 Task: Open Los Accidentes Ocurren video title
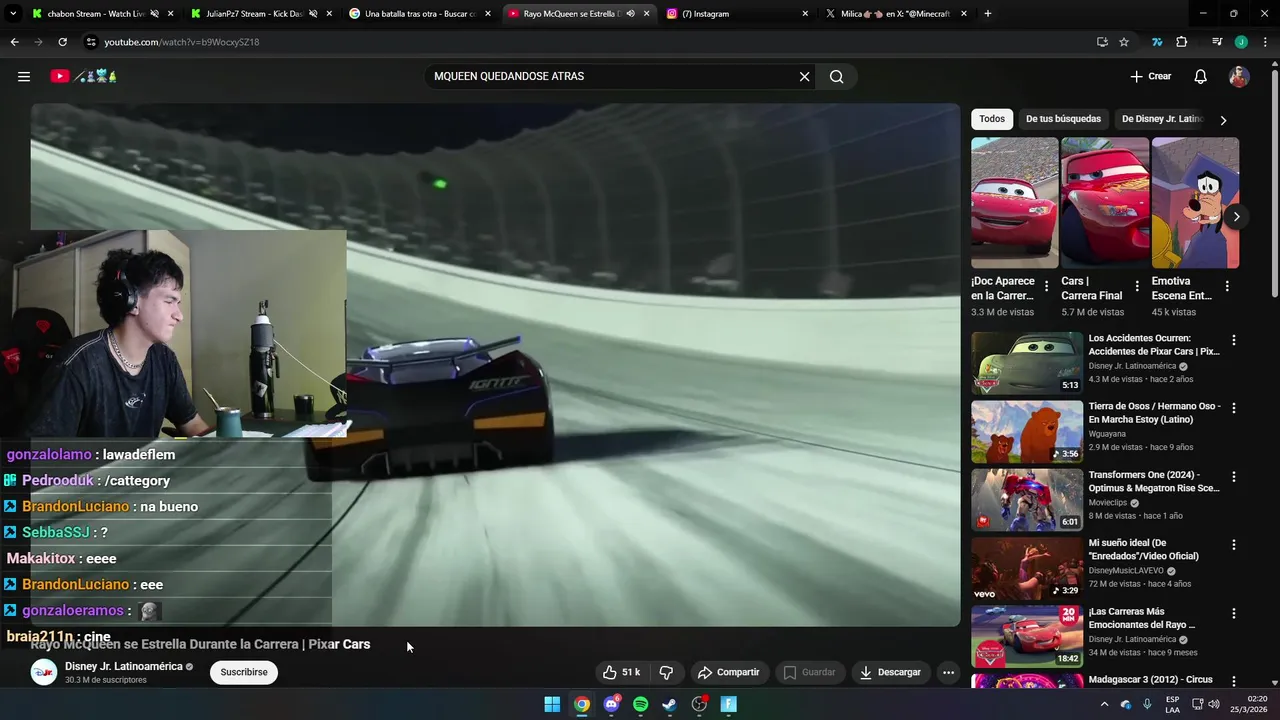coord(1154,345)
